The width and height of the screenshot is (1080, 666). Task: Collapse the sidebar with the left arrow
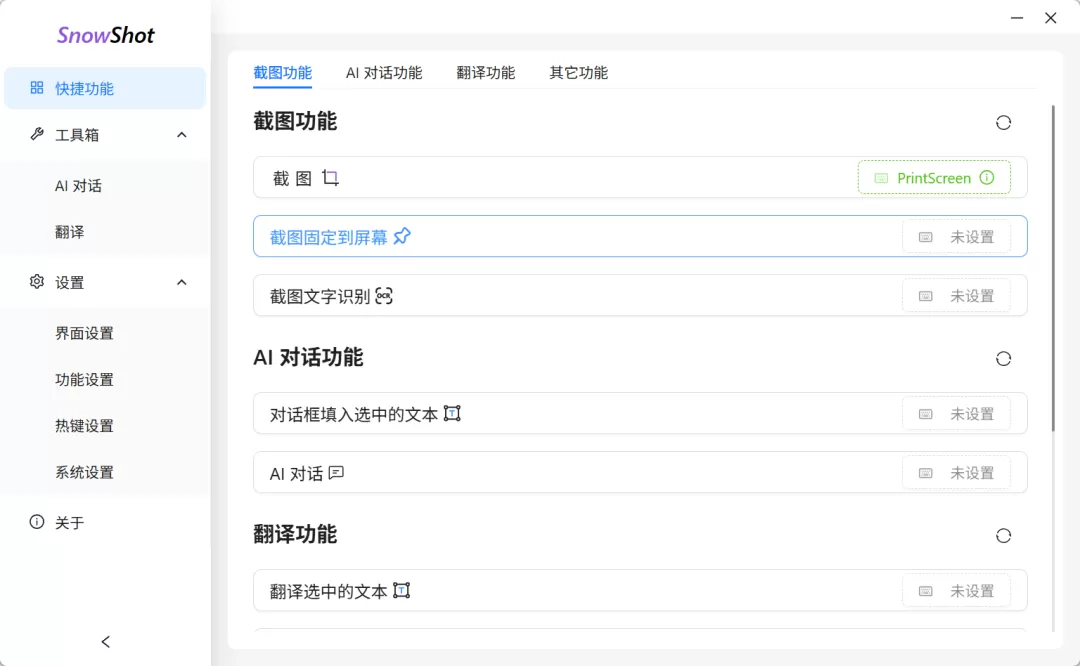click(x=106, y=641)
